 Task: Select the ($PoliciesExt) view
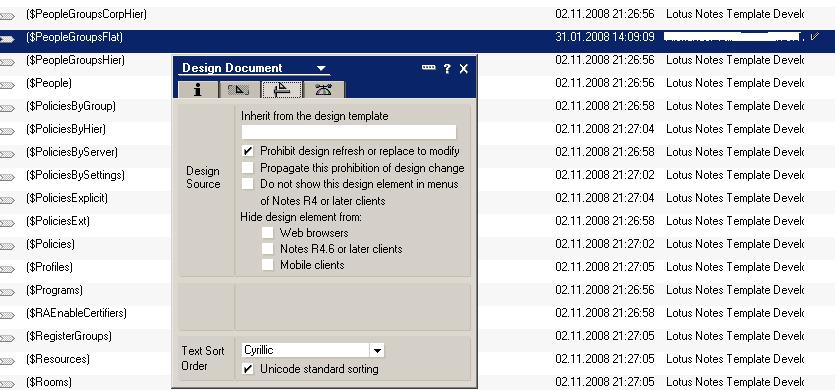click(x=58, y=221)
